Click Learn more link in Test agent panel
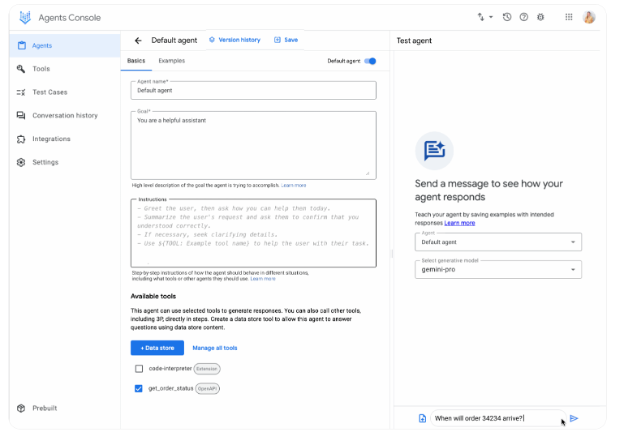The image size is (624, 432). pyautogui.click(x=460, y=223)
